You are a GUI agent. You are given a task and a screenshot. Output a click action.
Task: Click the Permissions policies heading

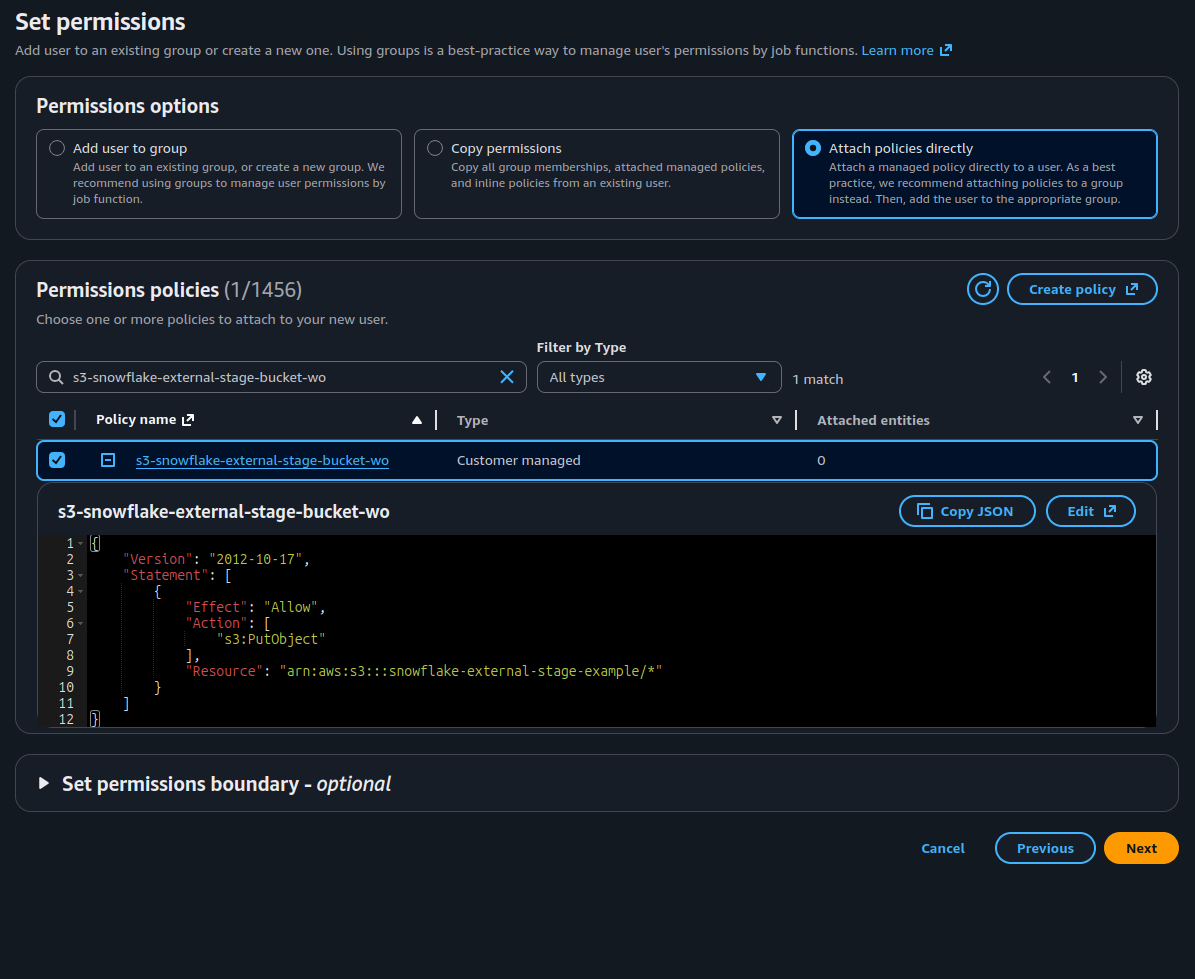[169, 290]
